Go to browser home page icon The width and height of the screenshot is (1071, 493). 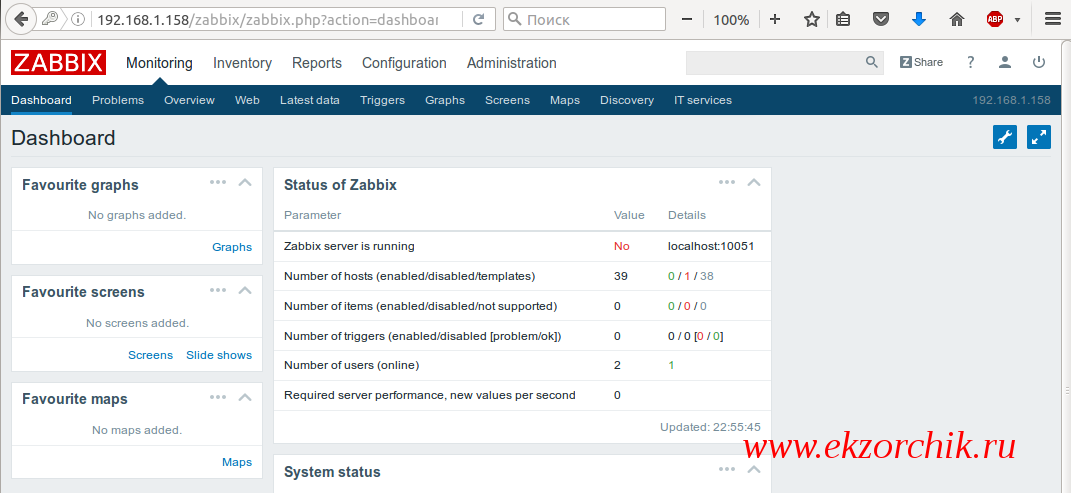(957, 20)
